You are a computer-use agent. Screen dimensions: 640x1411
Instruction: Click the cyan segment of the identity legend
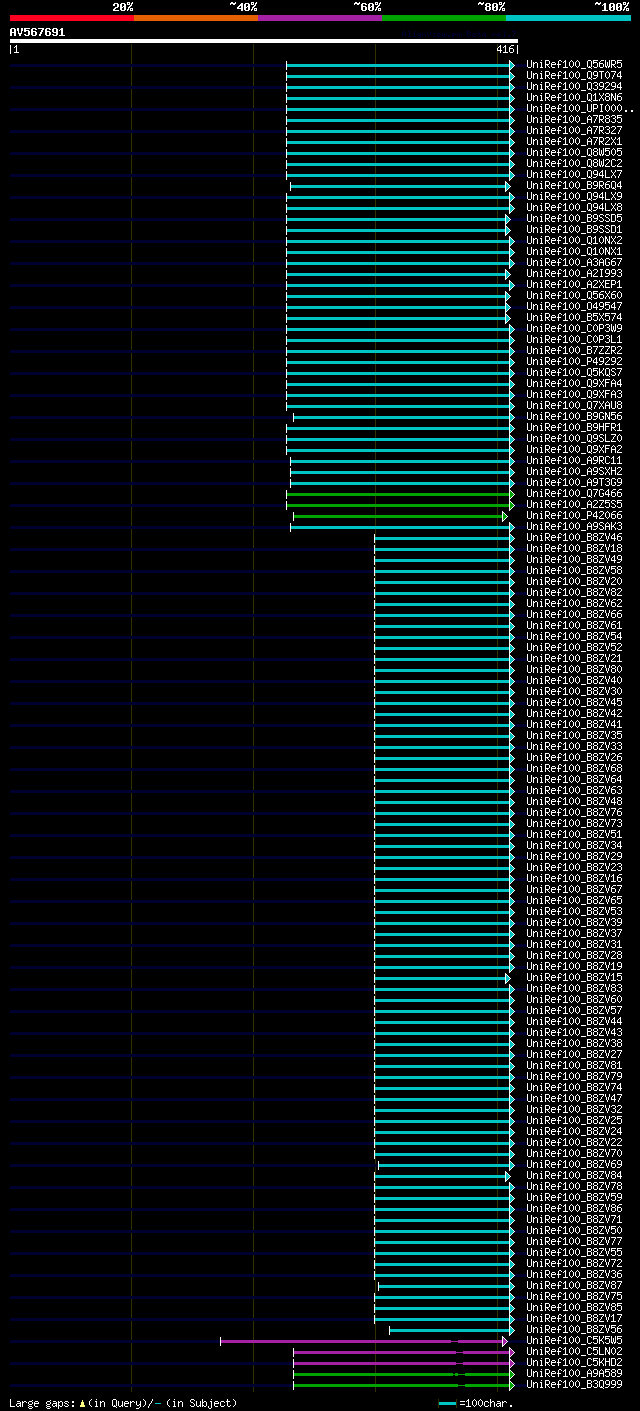568,18
